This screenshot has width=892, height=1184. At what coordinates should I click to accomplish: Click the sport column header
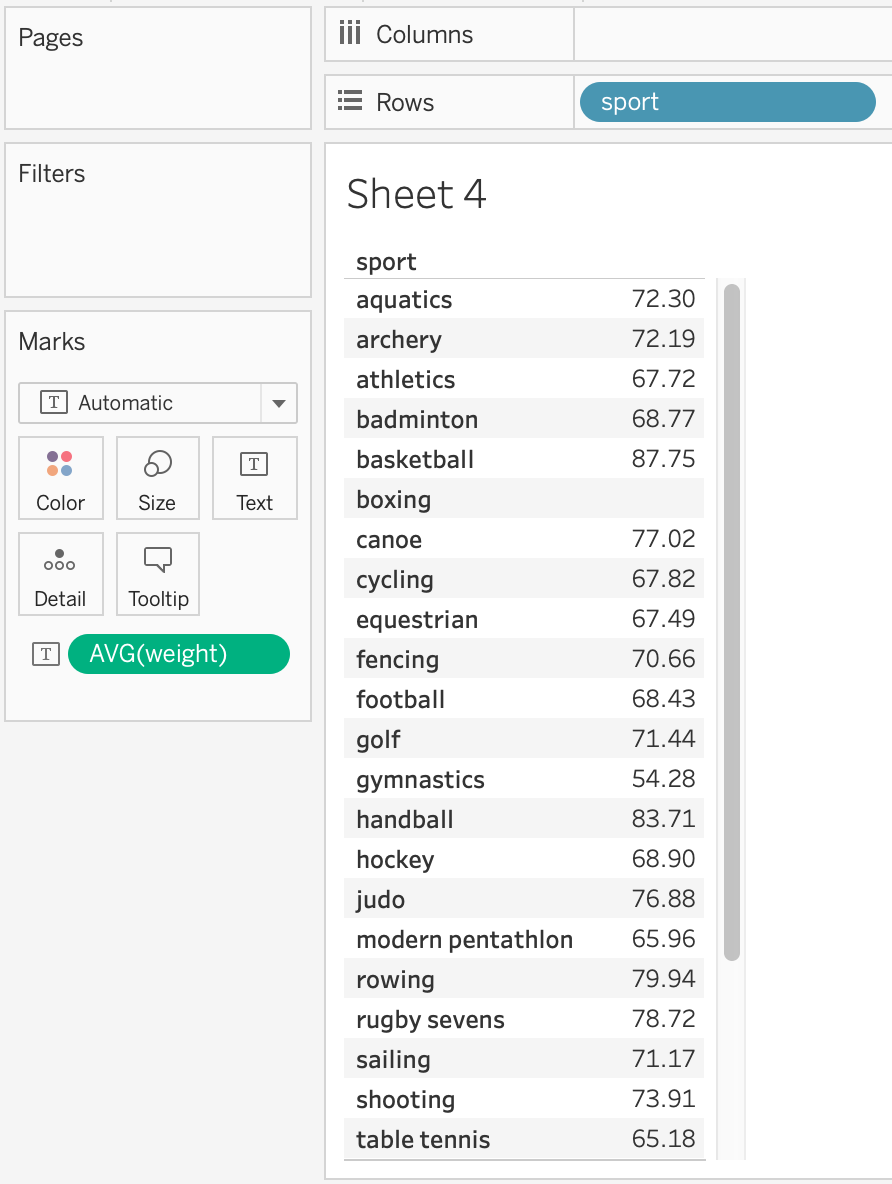click(x=386, y=262)
